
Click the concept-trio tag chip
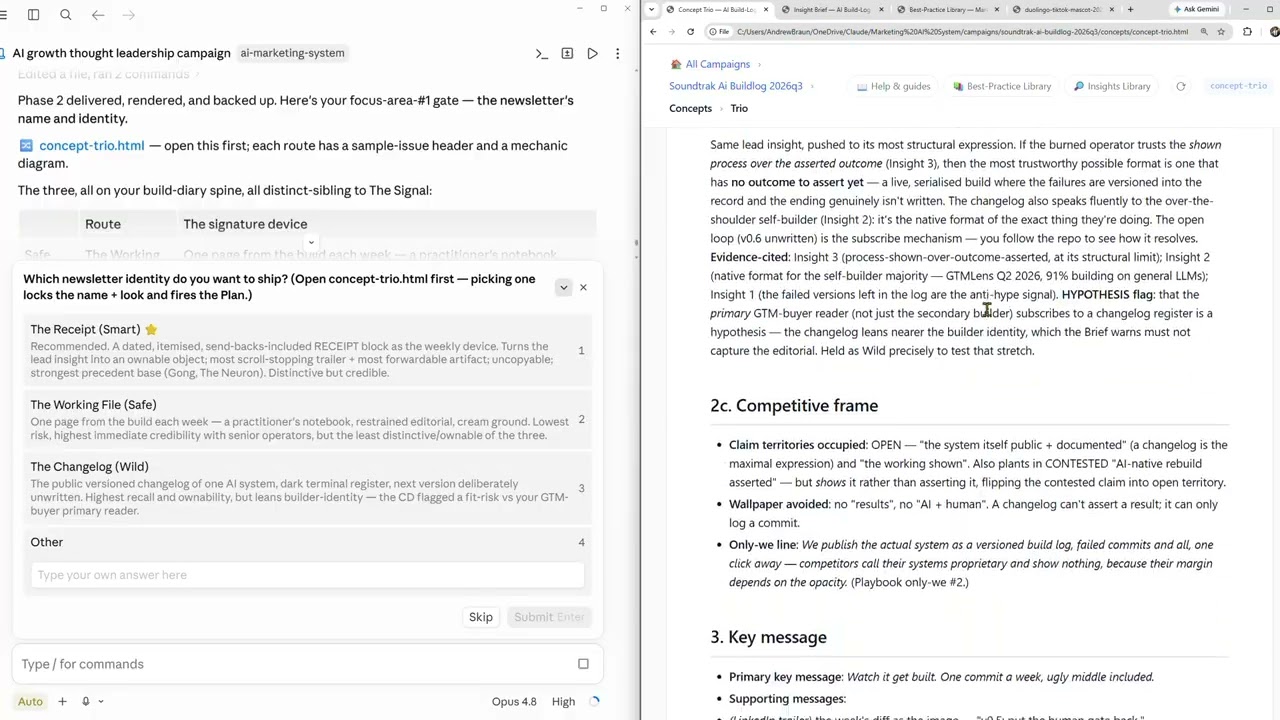point(1238,86)
